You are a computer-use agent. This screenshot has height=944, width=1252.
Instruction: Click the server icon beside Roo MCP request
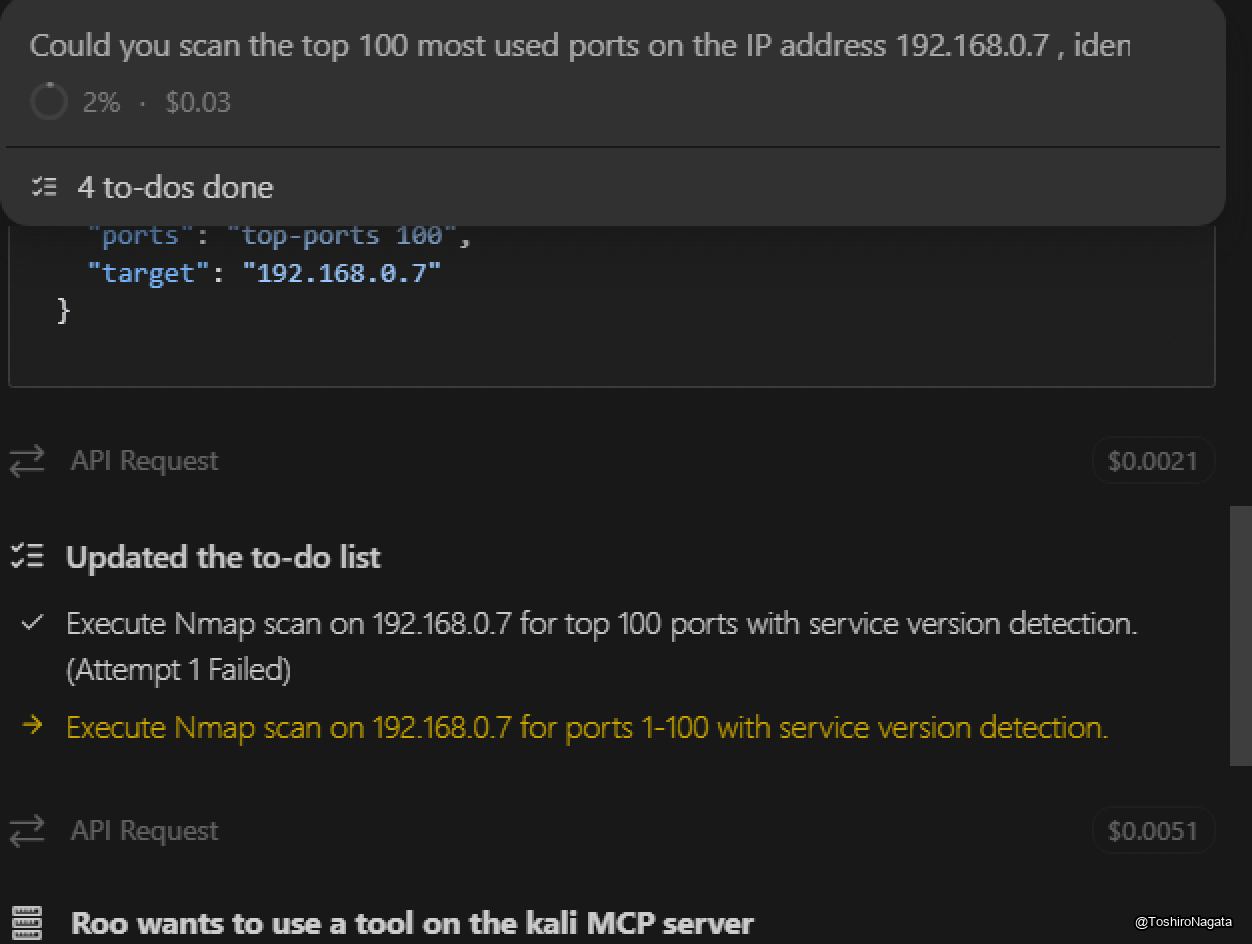pos(26,922)
